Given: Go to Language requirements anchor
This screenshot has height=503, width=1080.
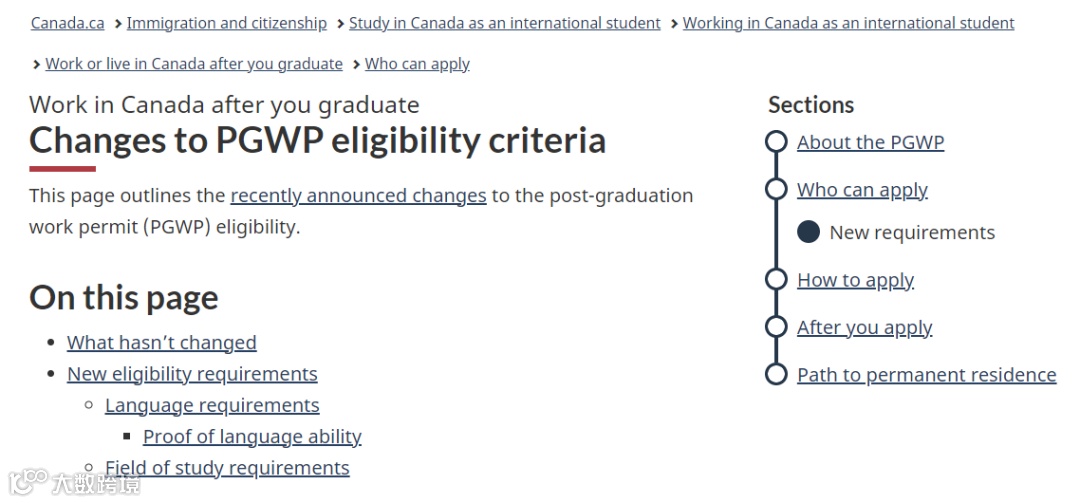Looking at the screenshot, I should 212,405.
